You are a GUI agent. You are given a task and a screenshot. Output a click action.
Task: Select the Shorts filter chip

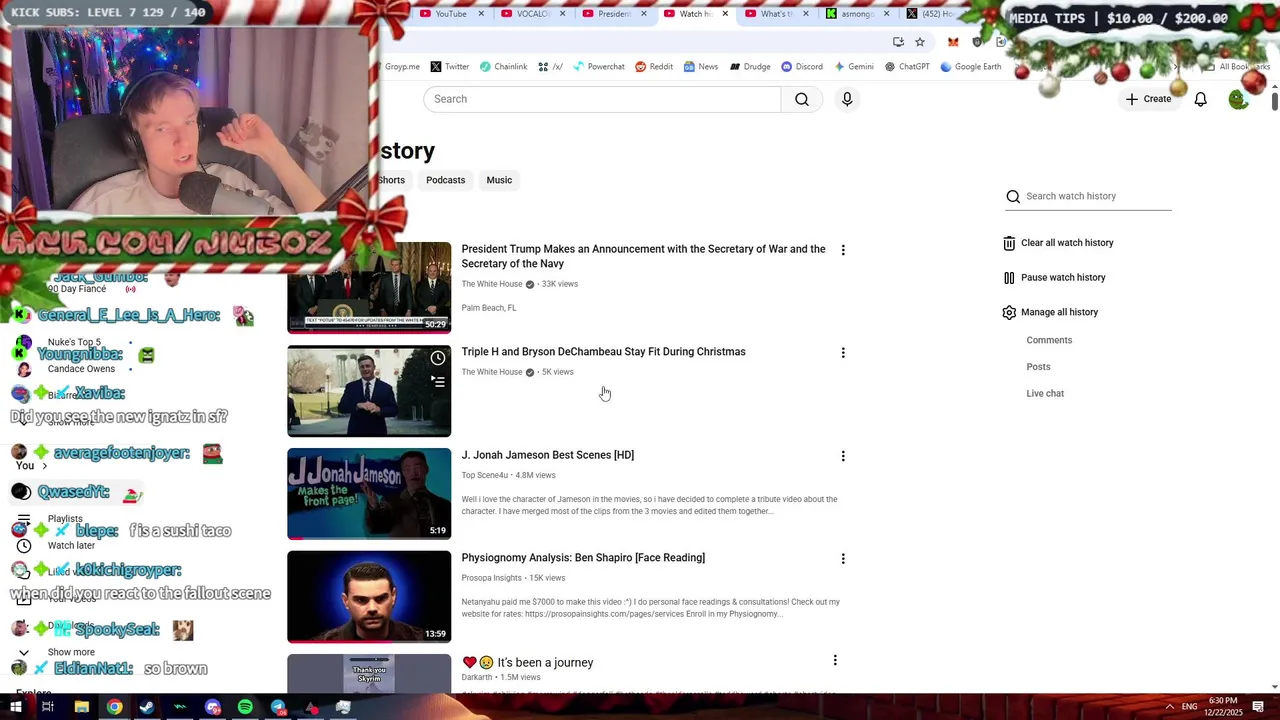(x=391, y=180)
